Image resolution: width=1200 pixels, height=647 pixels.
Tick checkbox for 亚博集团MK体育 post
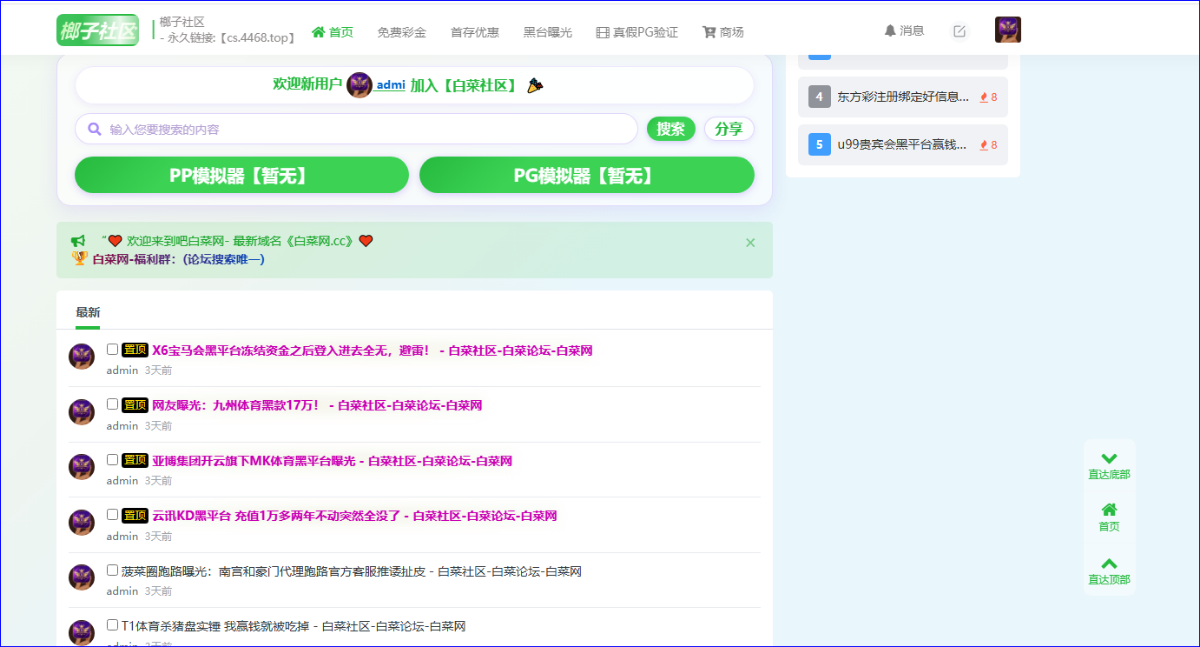[113, 459]
